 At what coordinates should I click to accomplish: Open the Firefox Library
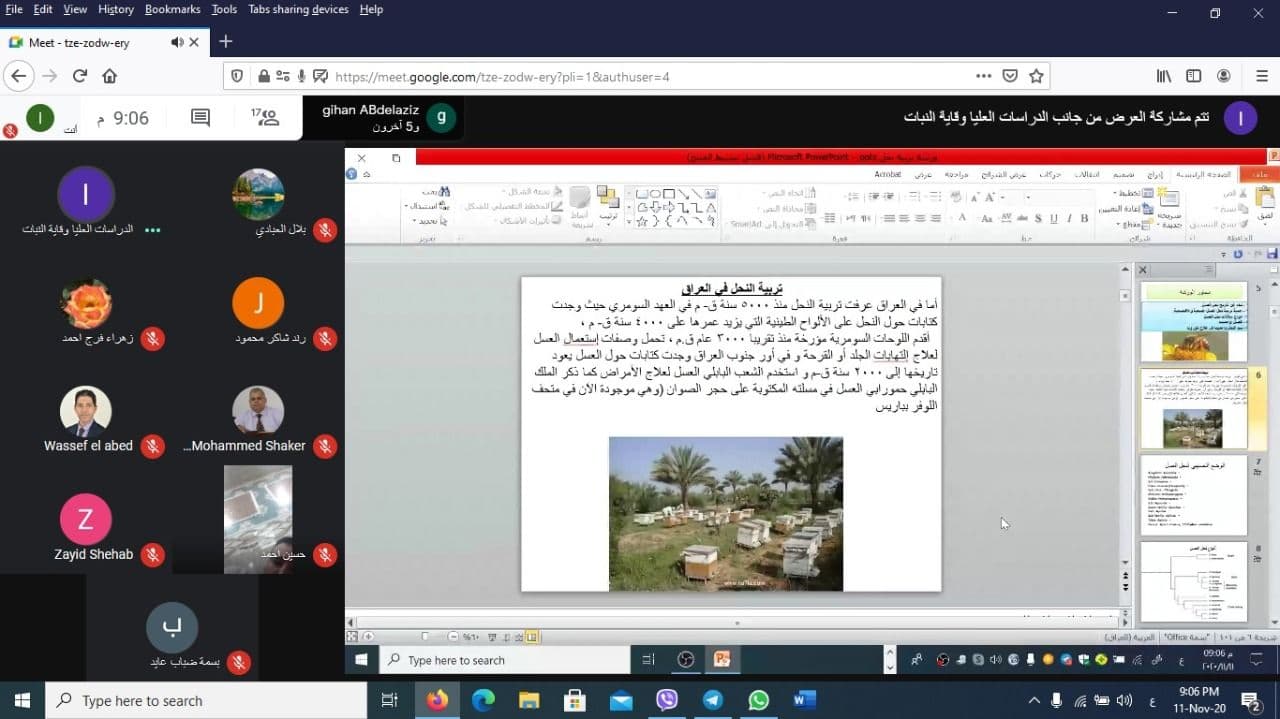(x=1164, y=76)
